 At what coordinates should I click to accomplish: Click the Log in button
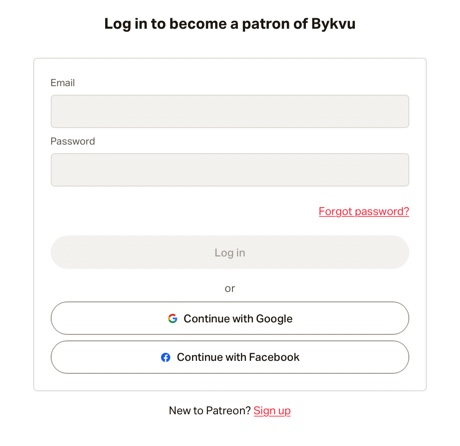pos(230,252)
